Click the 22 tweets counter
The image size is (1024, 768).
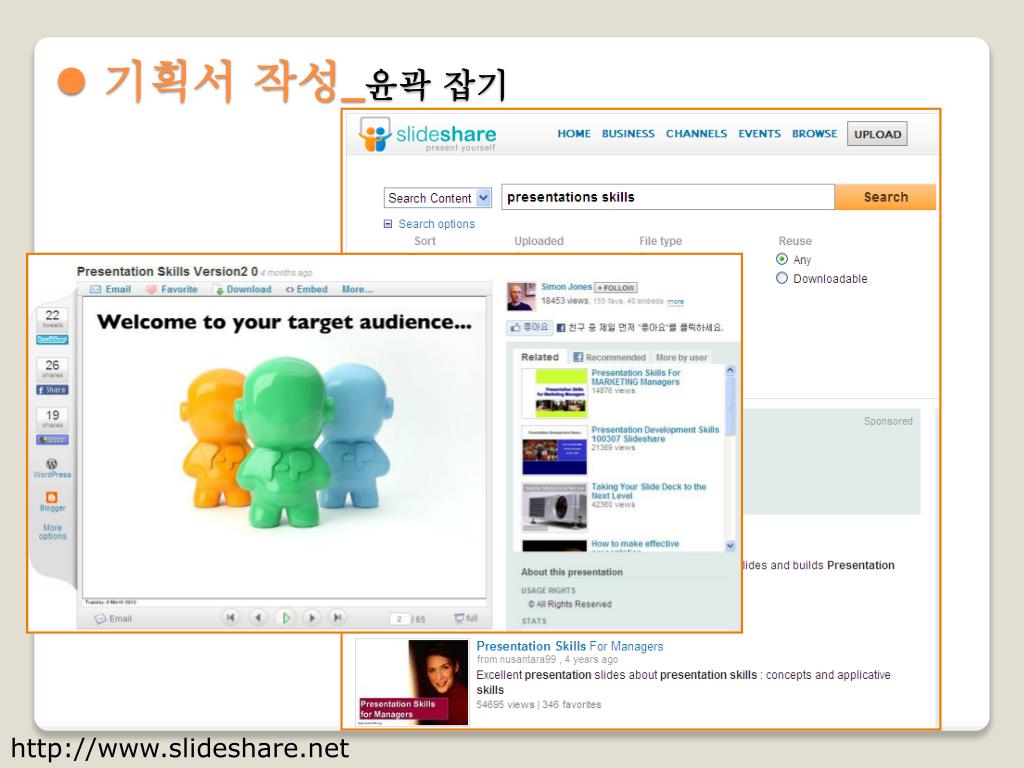click(52, 319)
